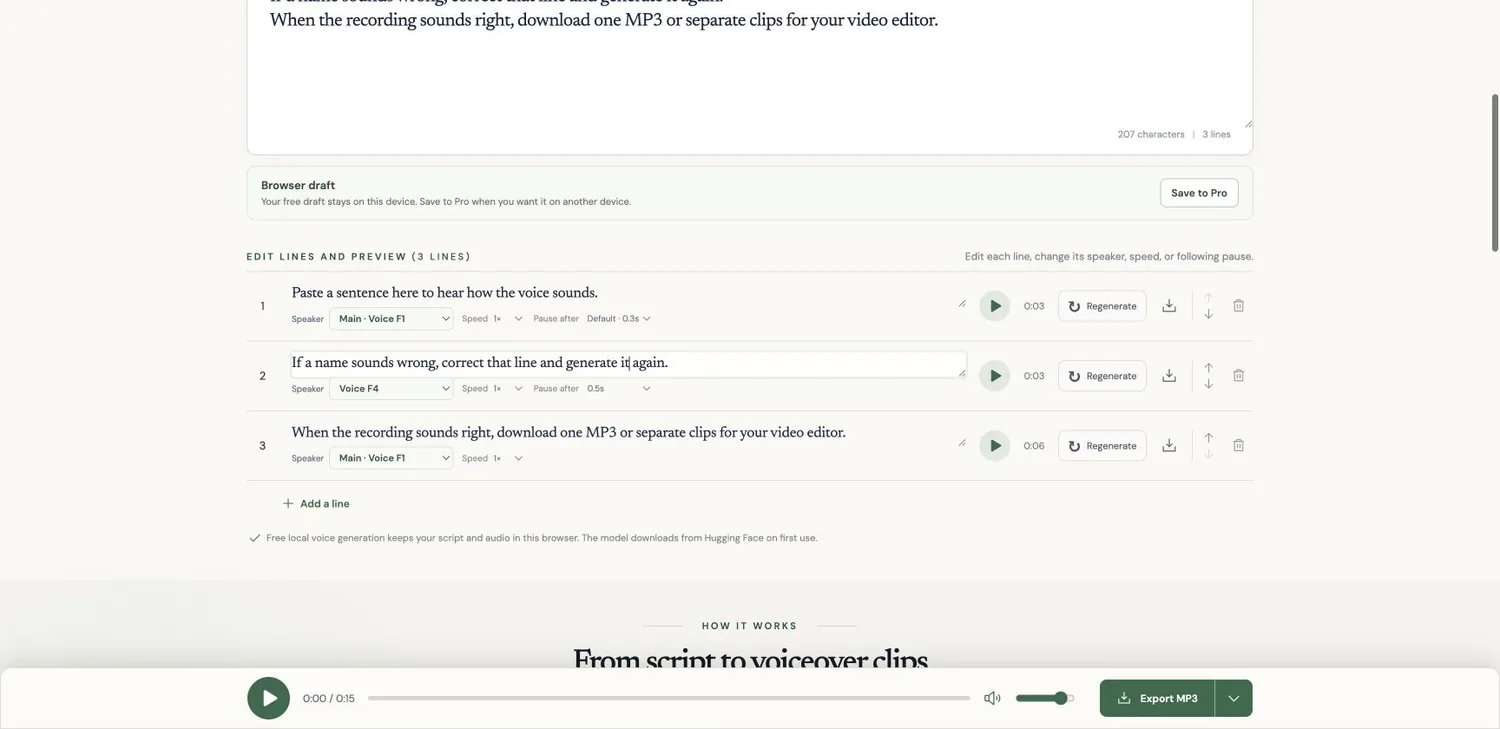Change speed dropdown for line 3
Screen dimensions: 1500x729
point(508,459)
